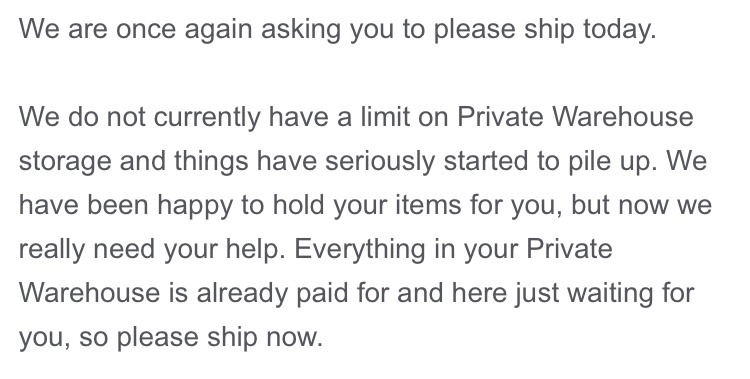Image resolution: width=750 pixels, height=379 pixels.
Task: Click the word "really"
Action: [52, 250]
